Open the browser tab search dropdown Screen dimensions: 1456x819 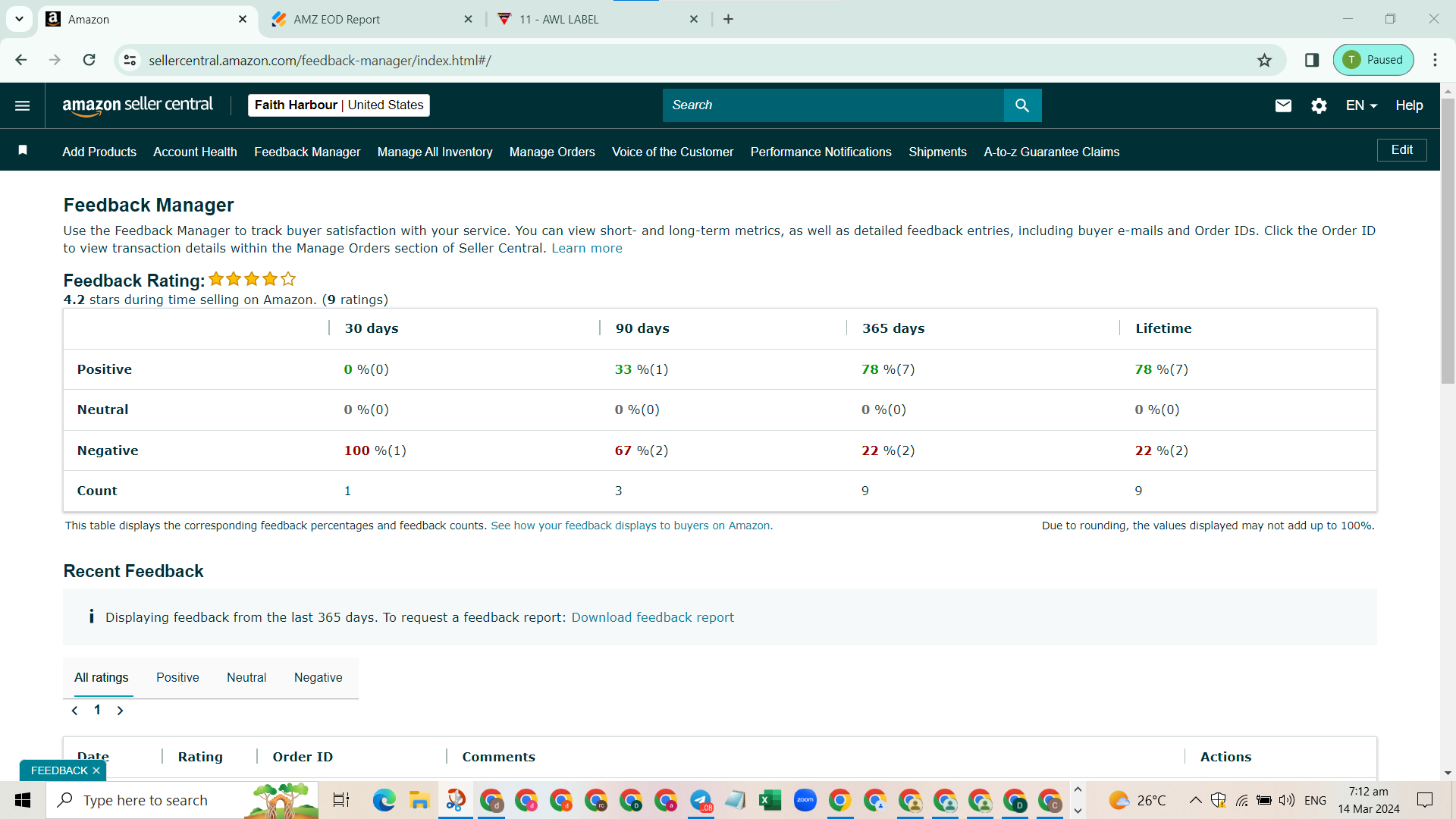coord(19,19)
